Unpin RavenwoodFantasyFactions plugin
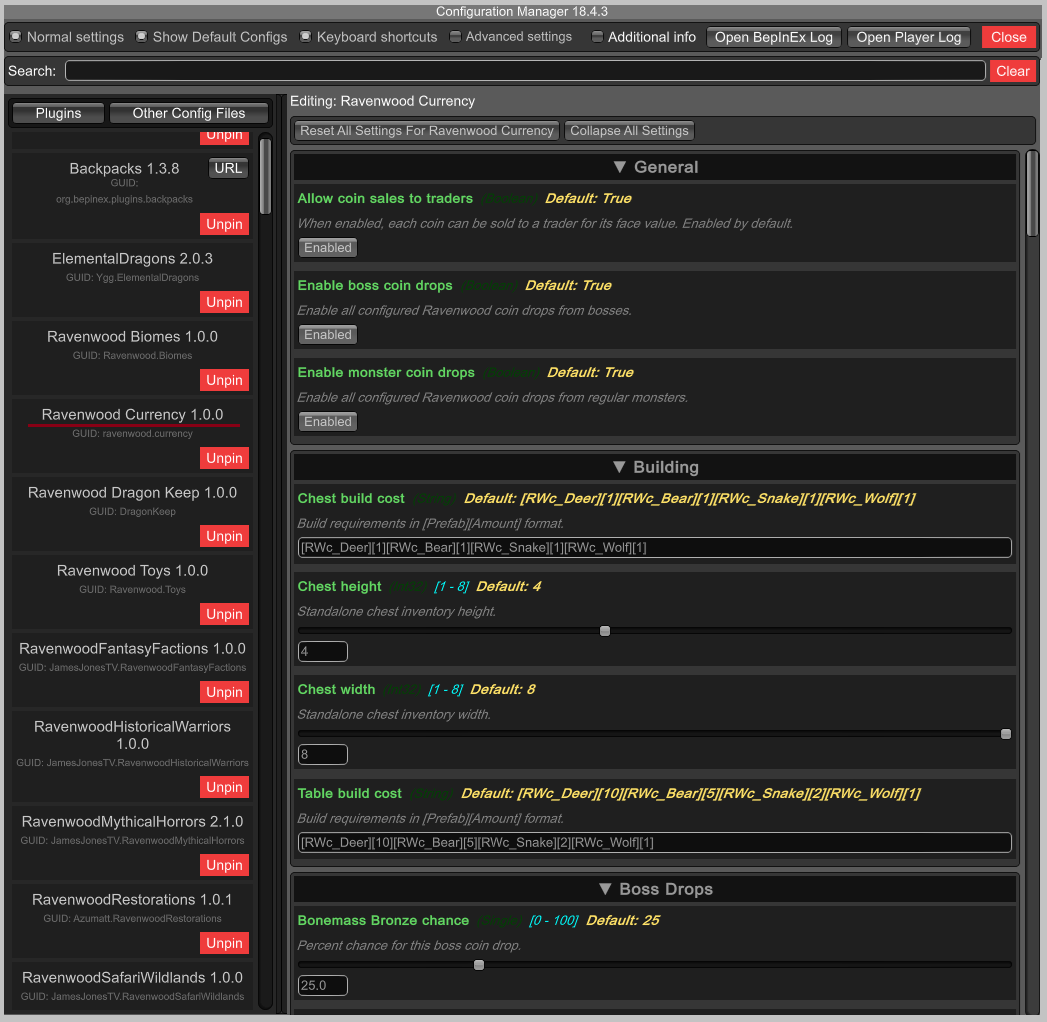Viewport: 1047px width, 1022px height. point(224,692)
